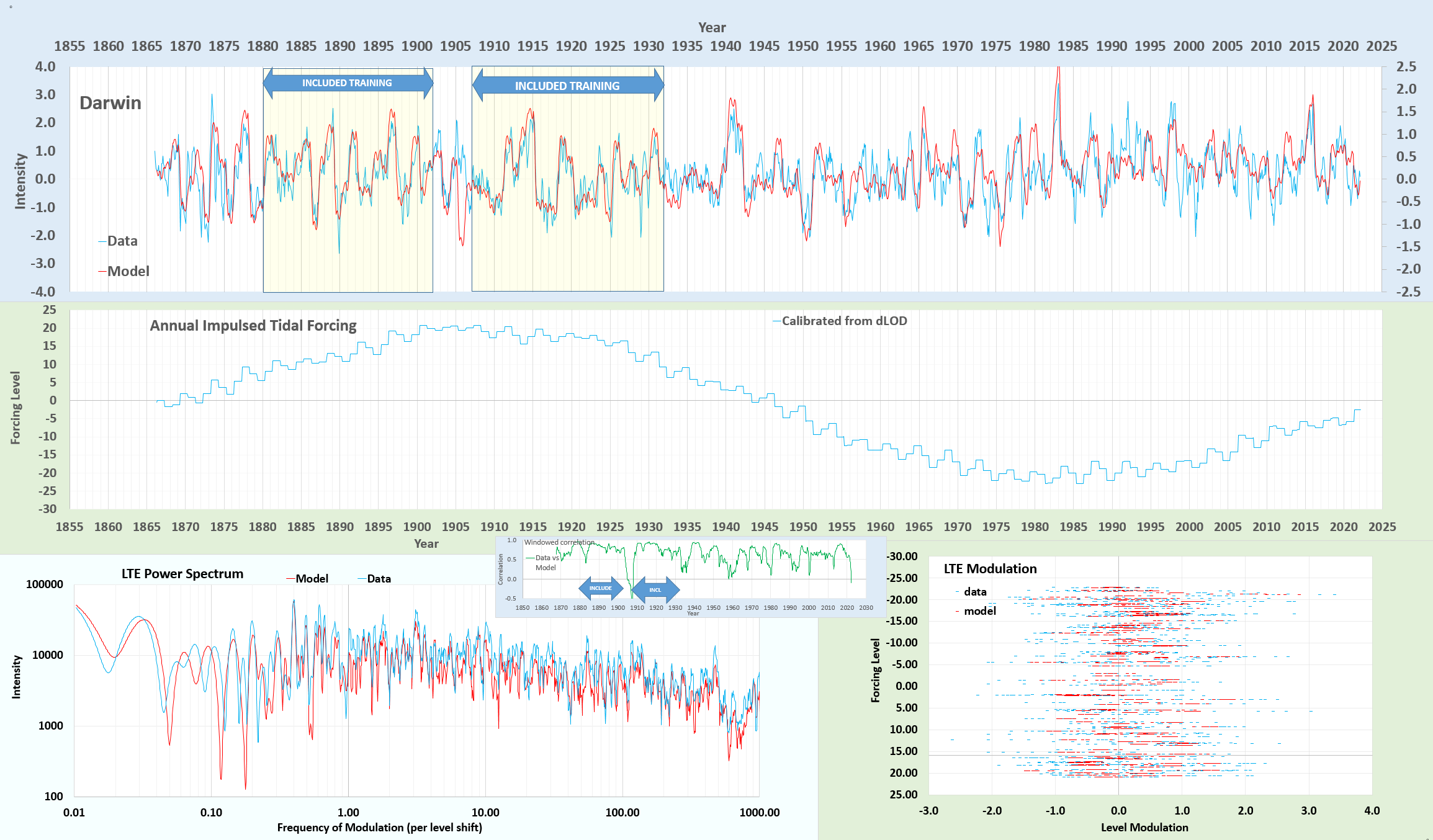Select the data legend in LTE Modulation

[974, 592]
